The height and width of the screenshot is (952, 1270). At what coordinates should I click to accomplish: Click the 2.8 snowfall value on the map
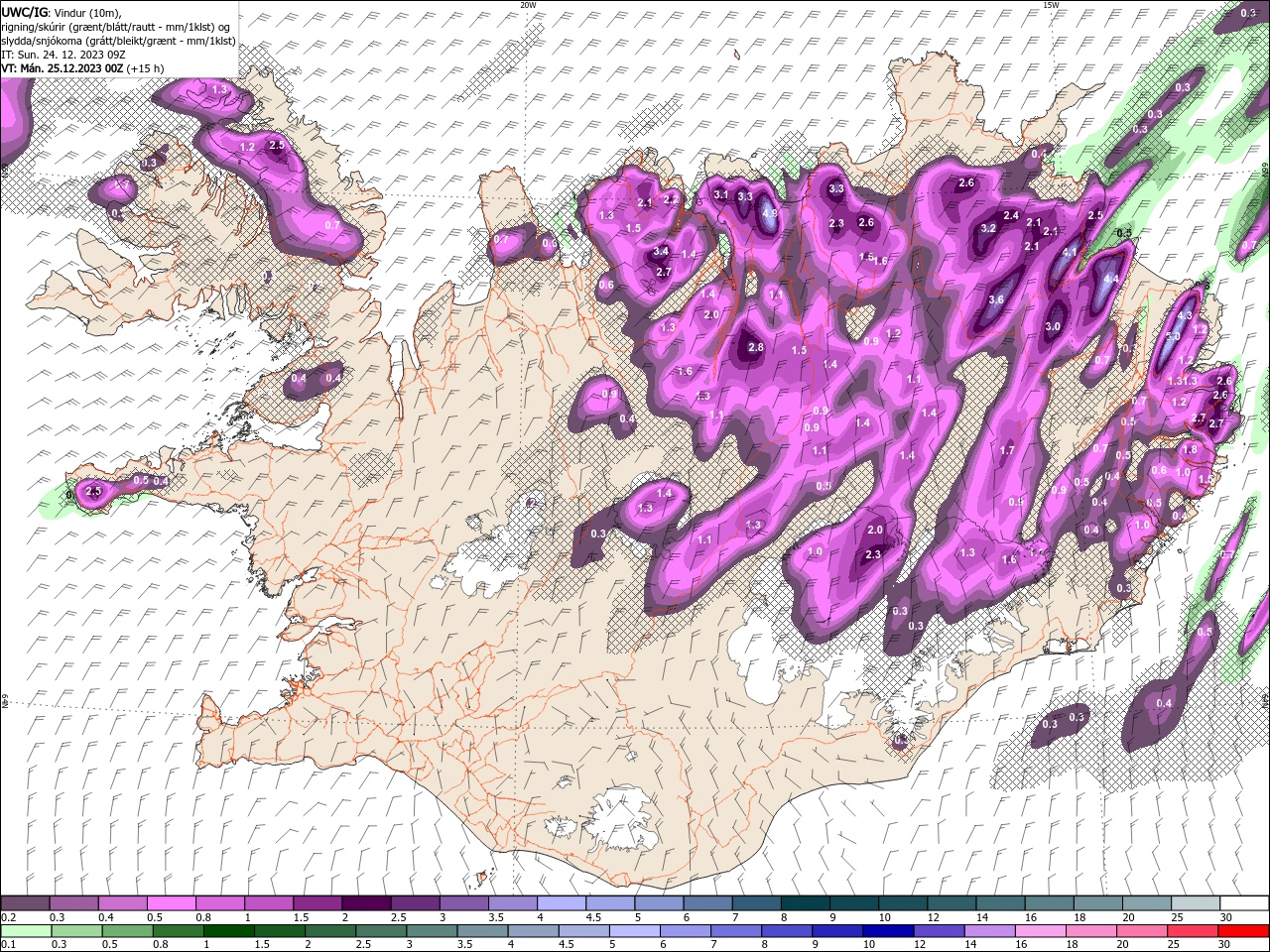point(756,347)
